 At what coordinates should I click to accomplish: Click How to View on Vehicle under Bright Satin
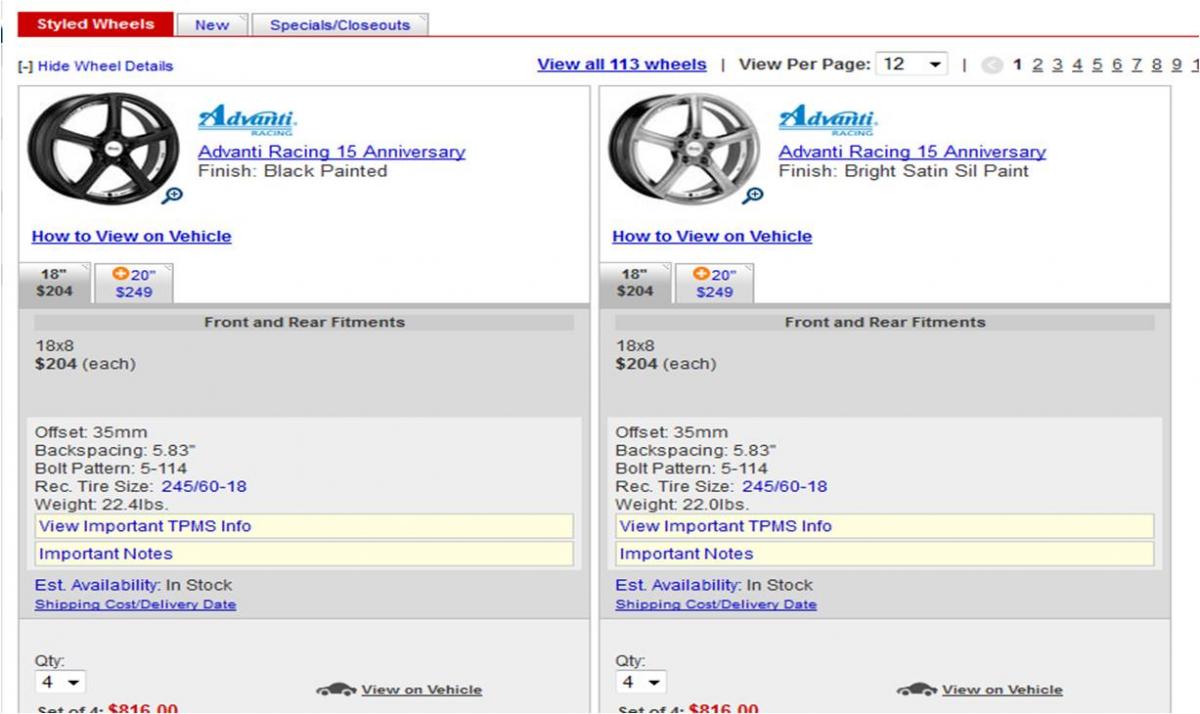pos(712,237)
